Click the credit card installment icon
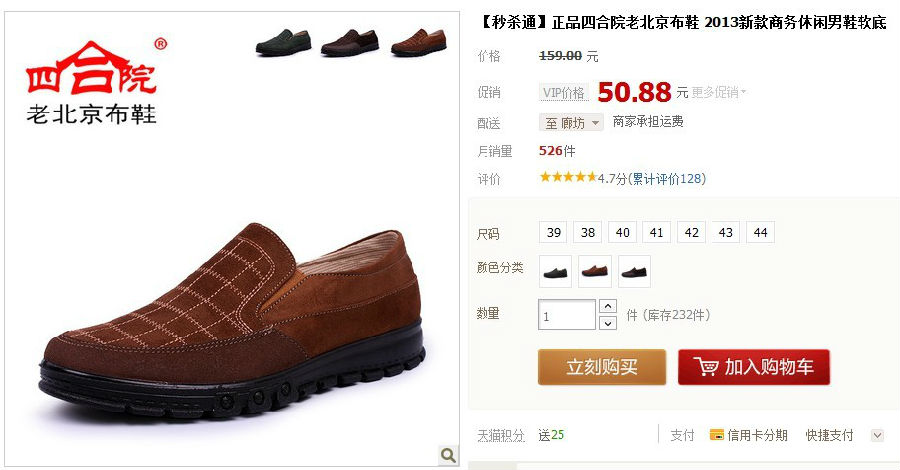The width and height of the screenshot is (900, 470). pyautogui.click(x=716, y=435)
